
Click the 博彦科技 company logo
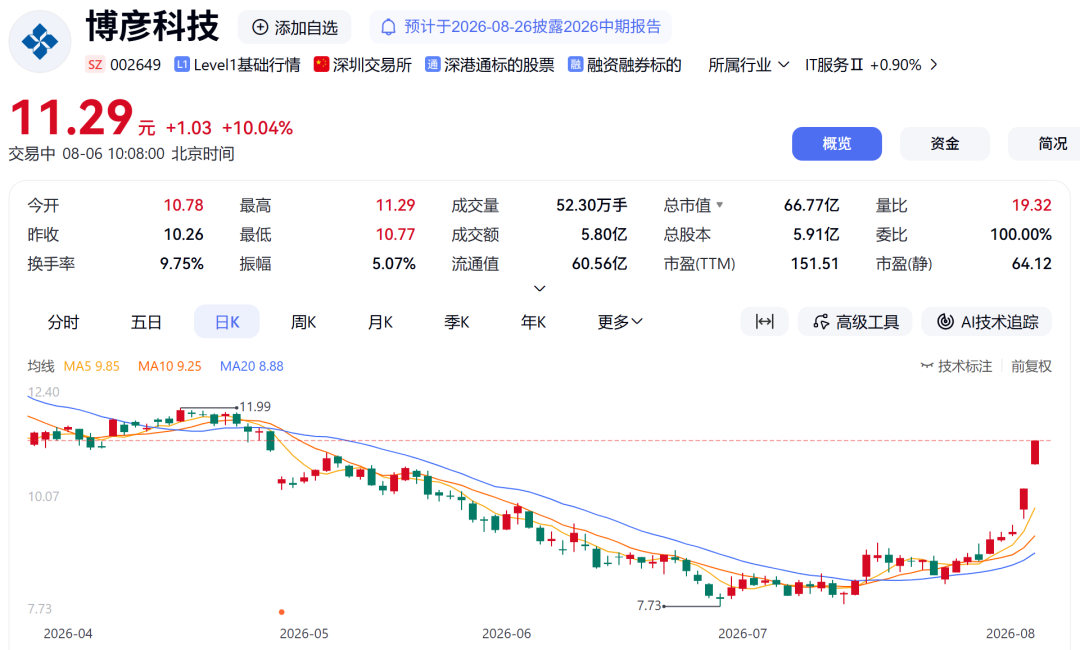click(40, 41)
